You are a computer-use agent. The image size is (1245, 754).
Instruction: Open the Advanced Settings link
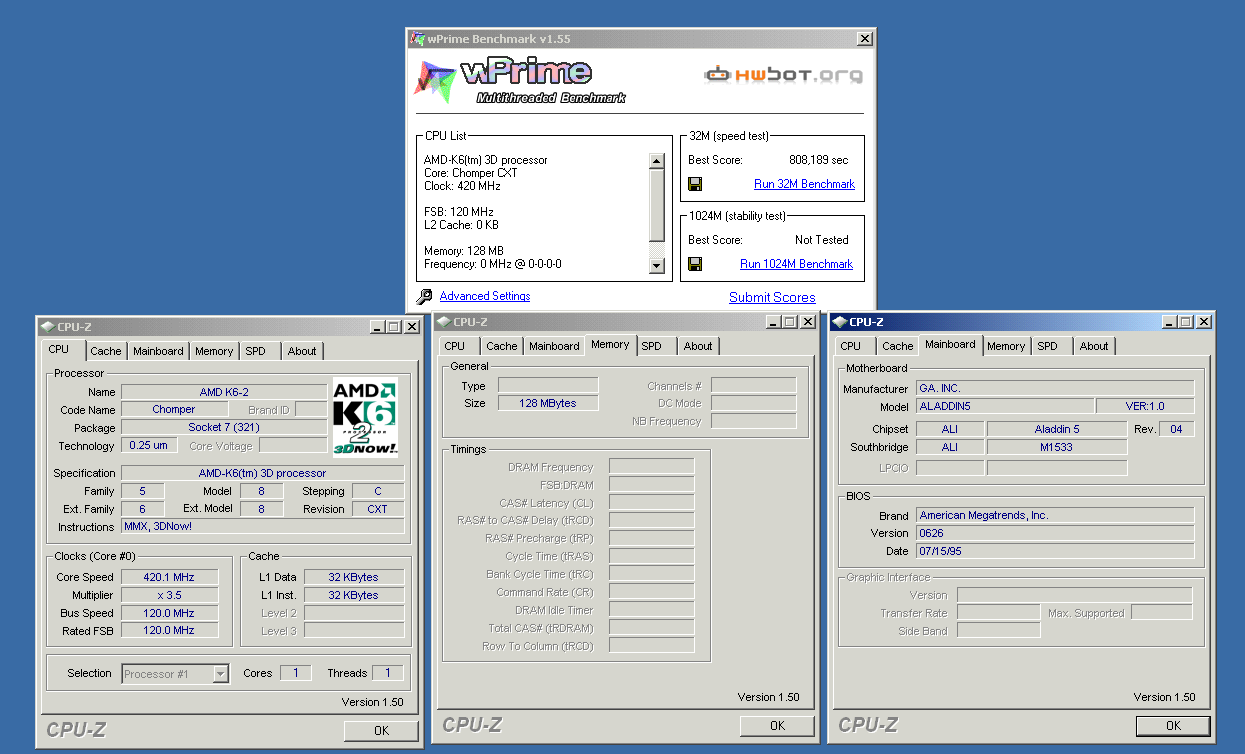point(485,296)
